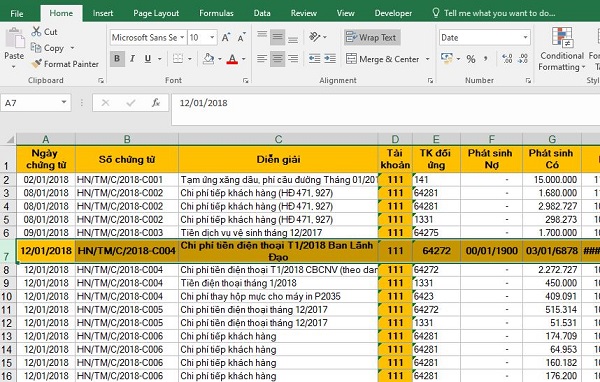The height and width of the screenshot is (382, 600).
Task: Toggle Middle Align
Action: pyautogui.click(x=277, y=37)
